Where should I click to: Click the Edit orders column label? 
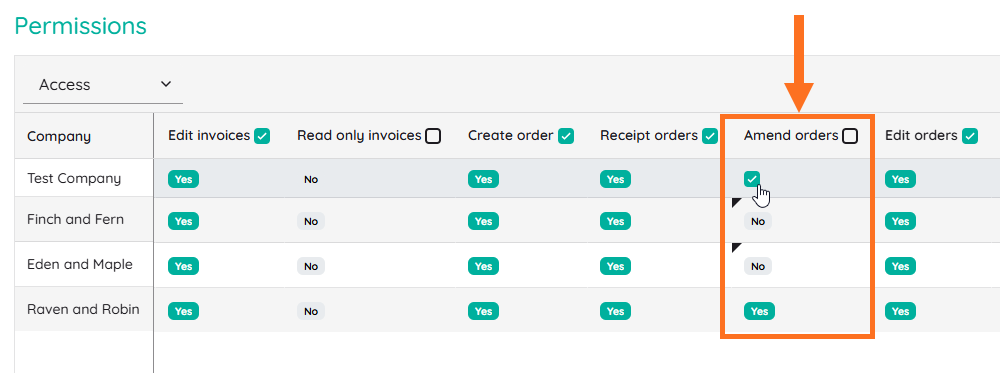coord(921,135)
